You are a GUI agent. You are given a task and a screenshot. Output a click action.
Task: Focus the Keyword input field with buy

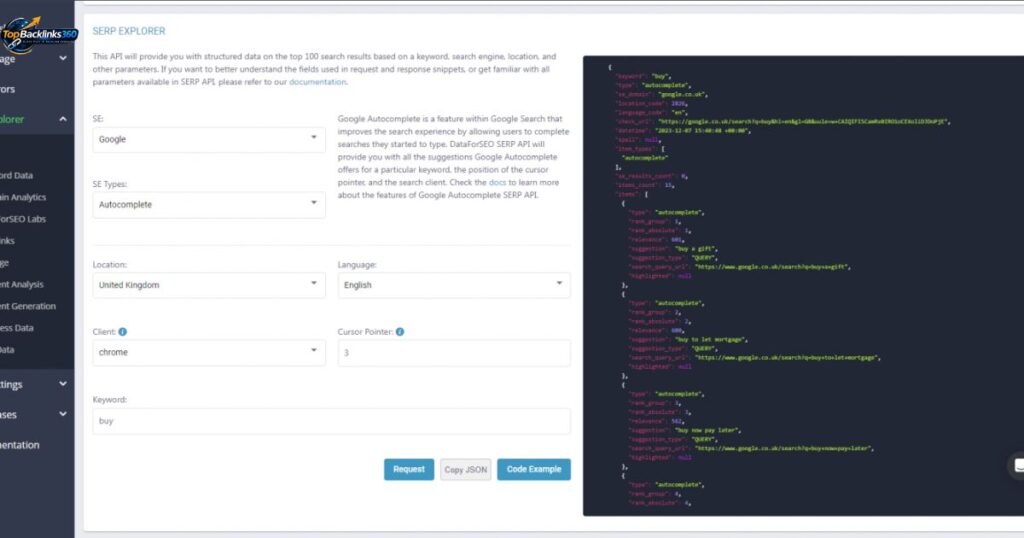coord(331,421)
